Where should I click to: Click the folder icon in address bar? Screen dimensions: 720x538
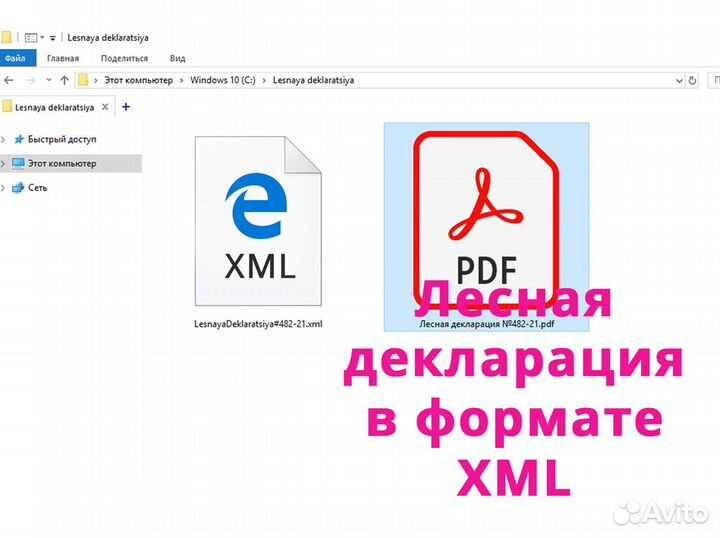(83, 80)
